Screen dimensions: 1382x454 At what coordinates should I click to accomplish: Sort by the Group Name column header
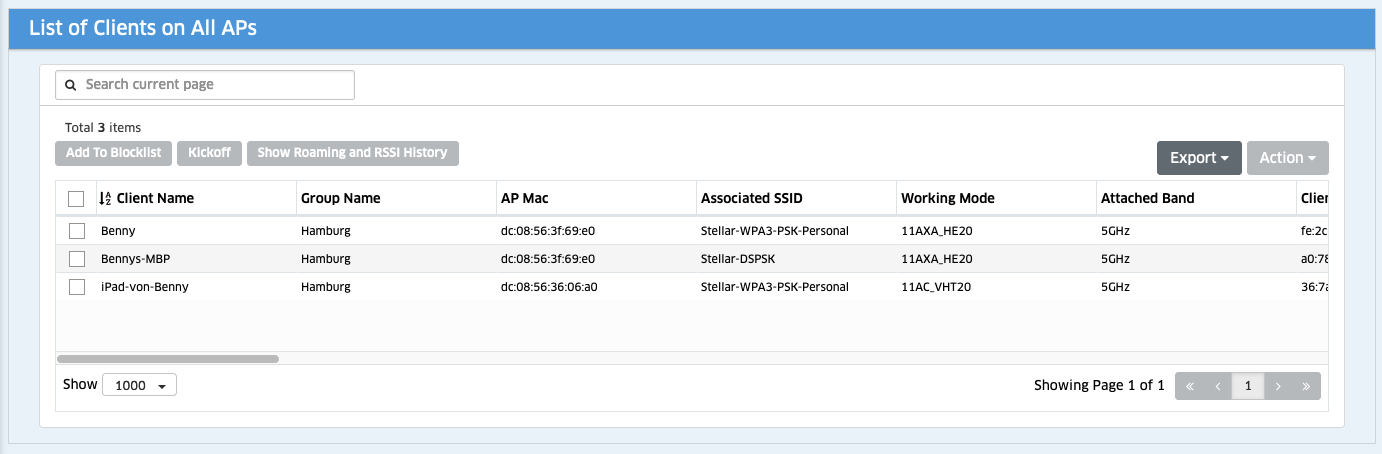click(341, 198)
